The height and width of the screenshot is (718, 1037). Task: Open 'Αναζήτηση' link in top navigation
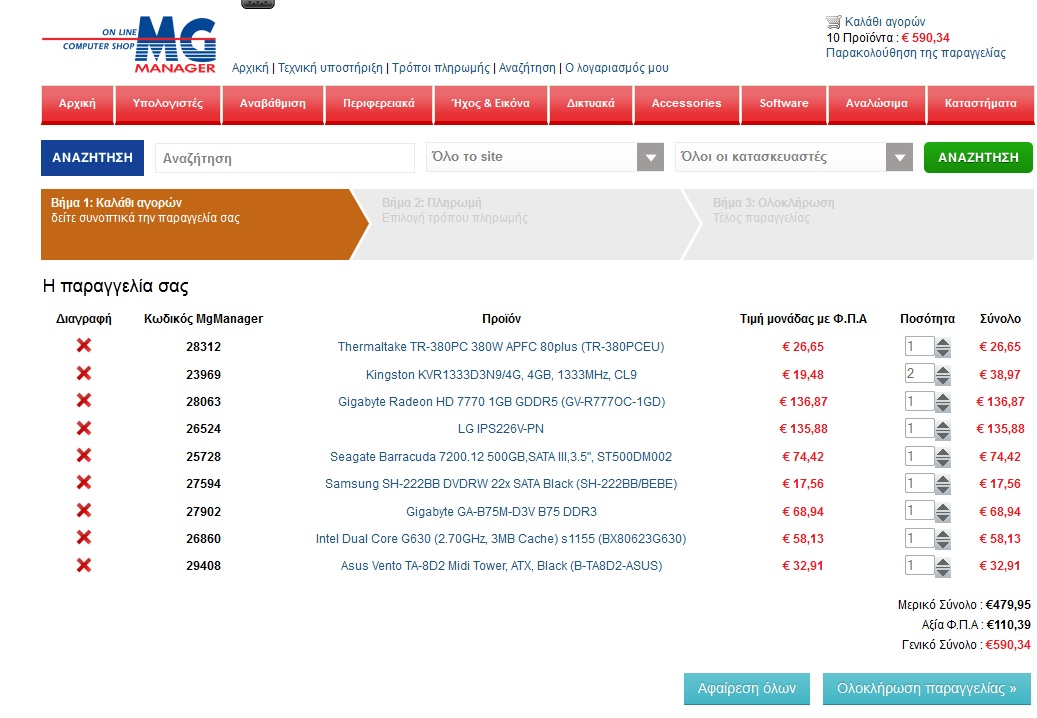527,67
